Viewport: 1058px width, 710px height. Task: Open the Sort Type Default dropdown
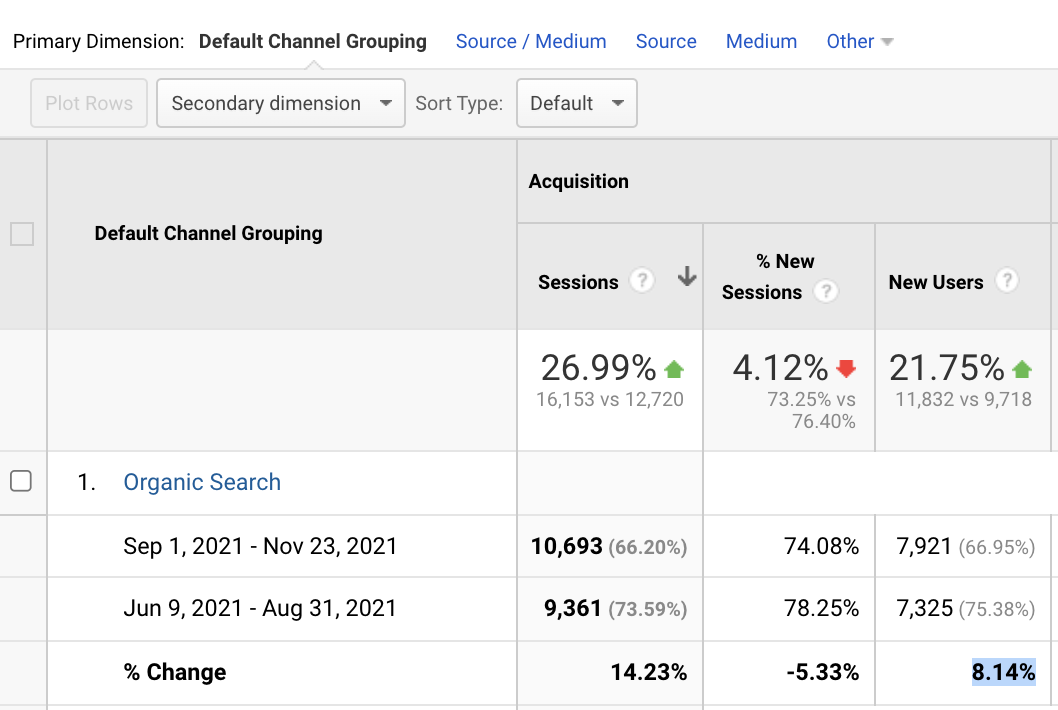[x=576, y=103]
